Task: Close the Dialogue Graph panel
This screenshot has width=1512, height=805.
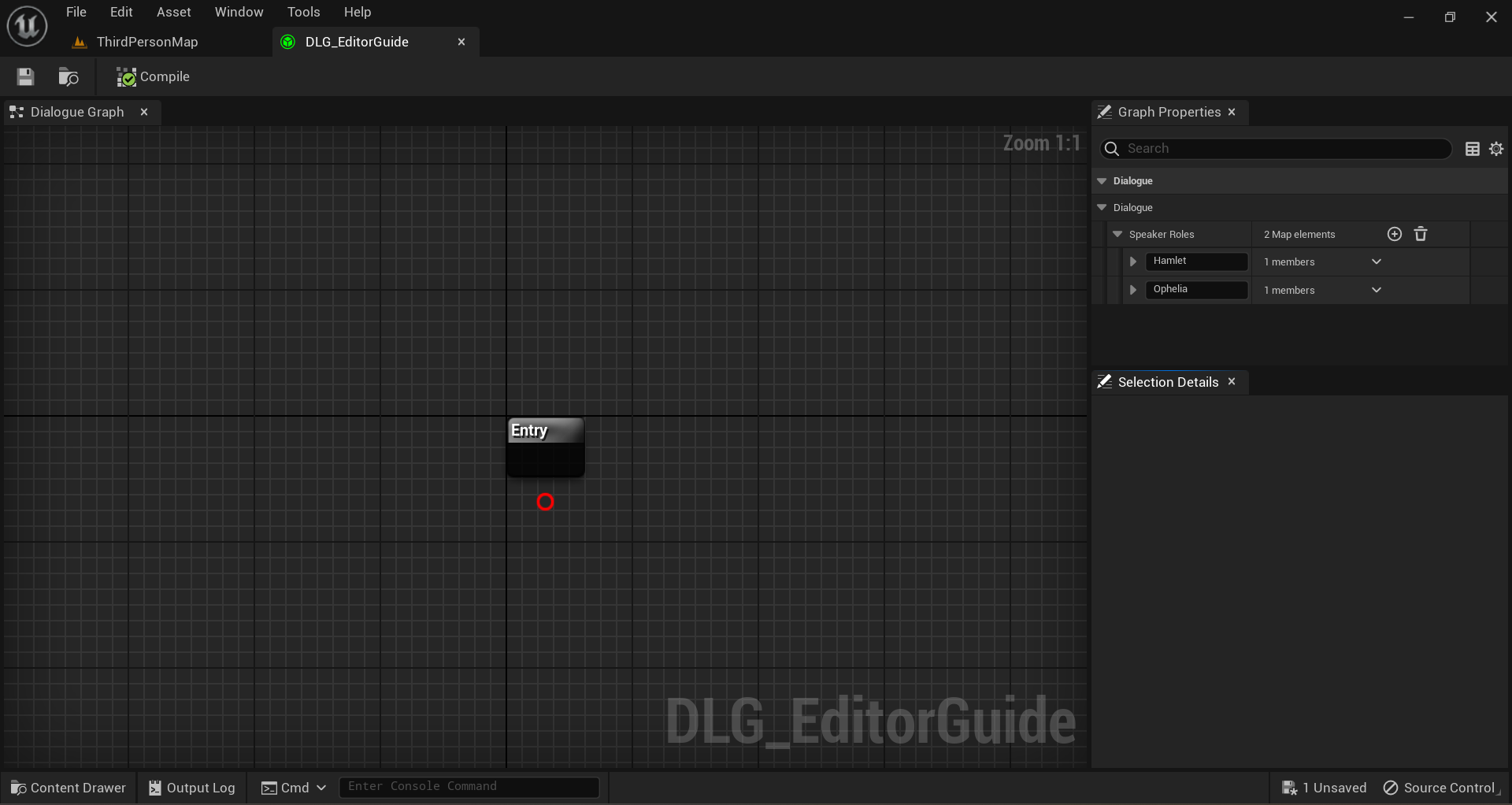Action: (144, 112)
